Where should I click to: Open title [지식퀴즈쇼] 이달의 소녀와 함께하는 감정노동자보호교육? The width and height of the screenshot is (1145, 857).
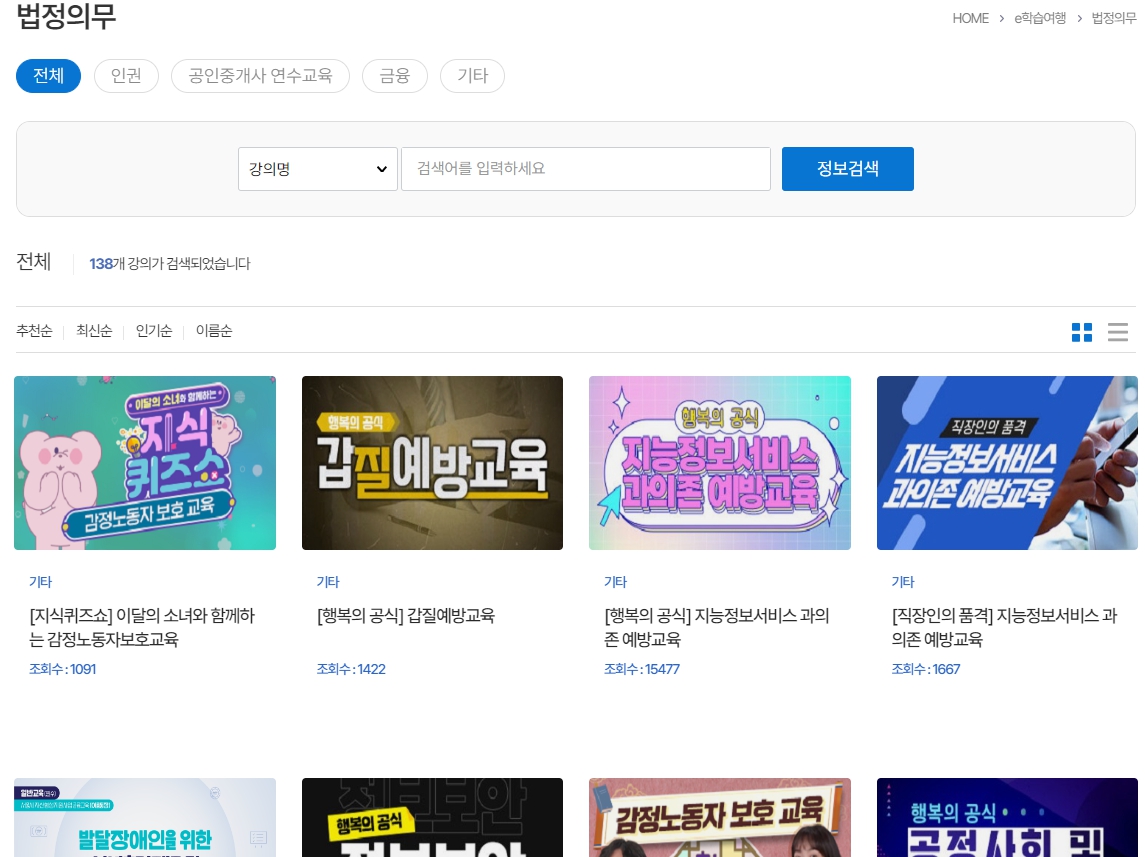[142, 627]
